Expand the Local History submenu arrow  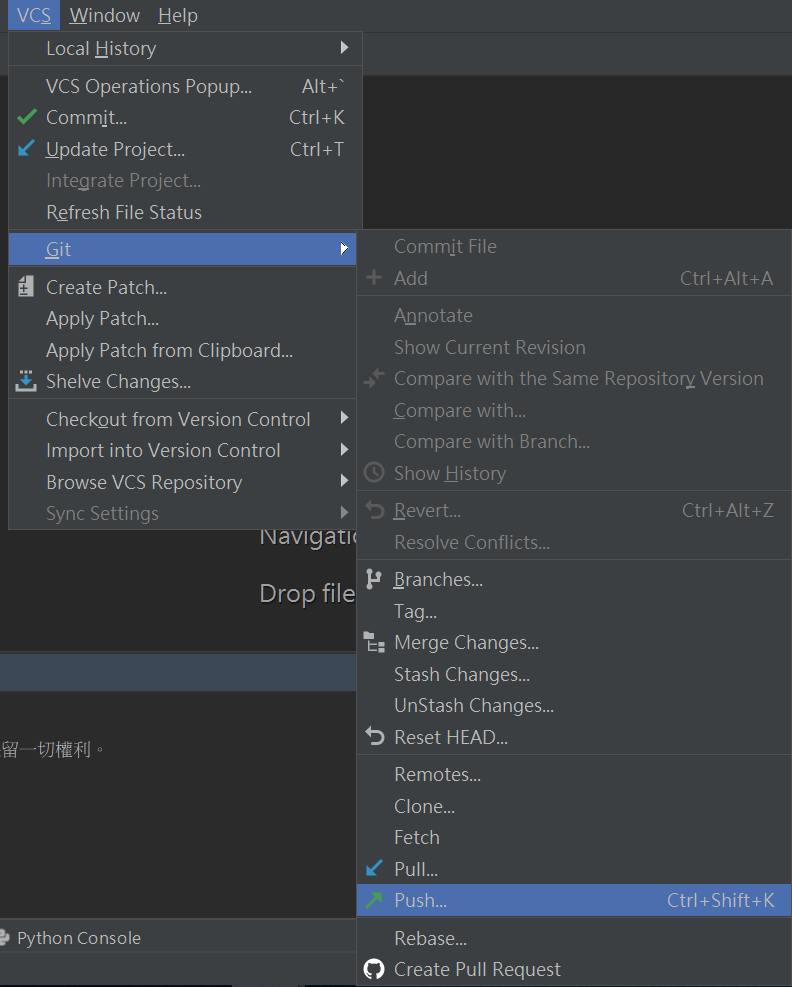tap(344, 48)
